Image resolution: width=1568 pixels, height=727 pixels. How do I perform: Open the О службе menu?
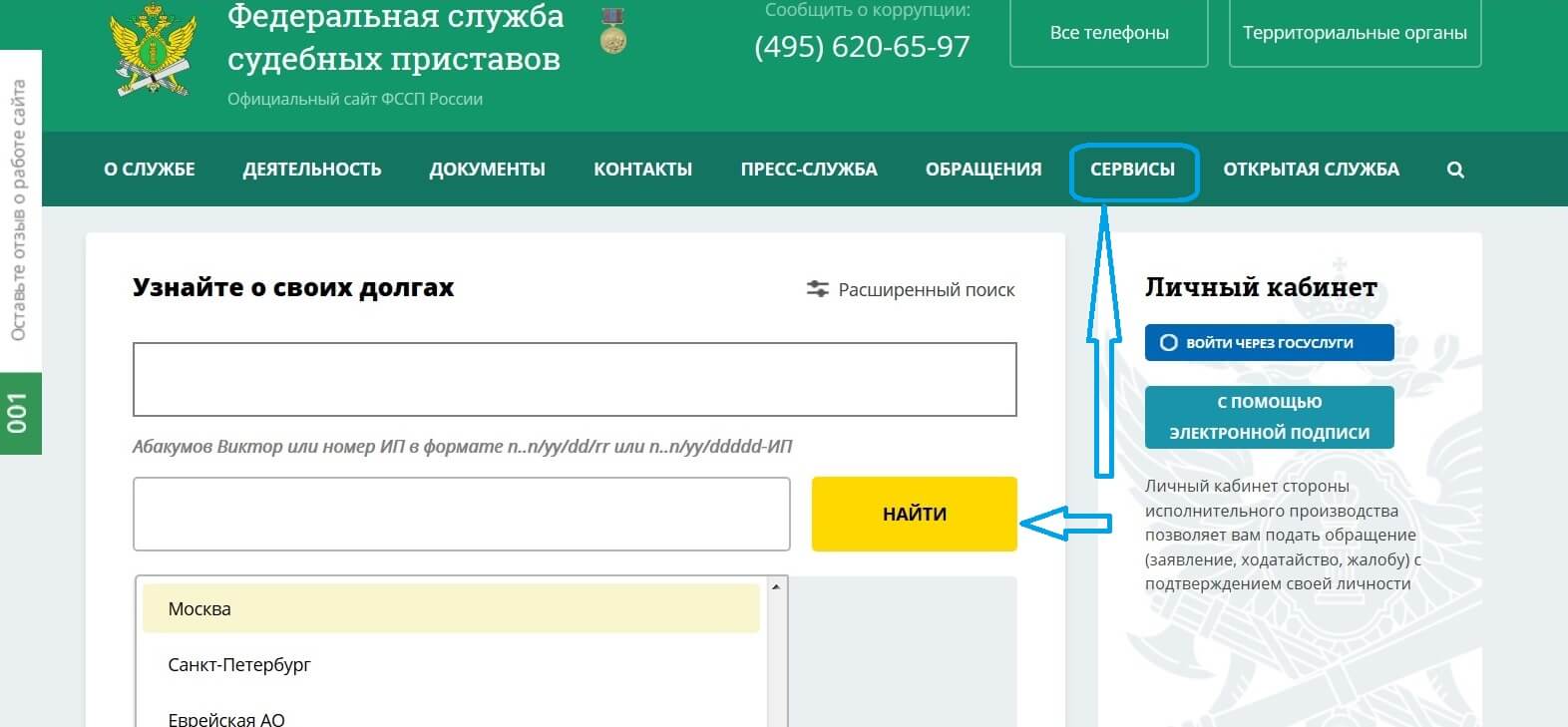tap(150, 170)
